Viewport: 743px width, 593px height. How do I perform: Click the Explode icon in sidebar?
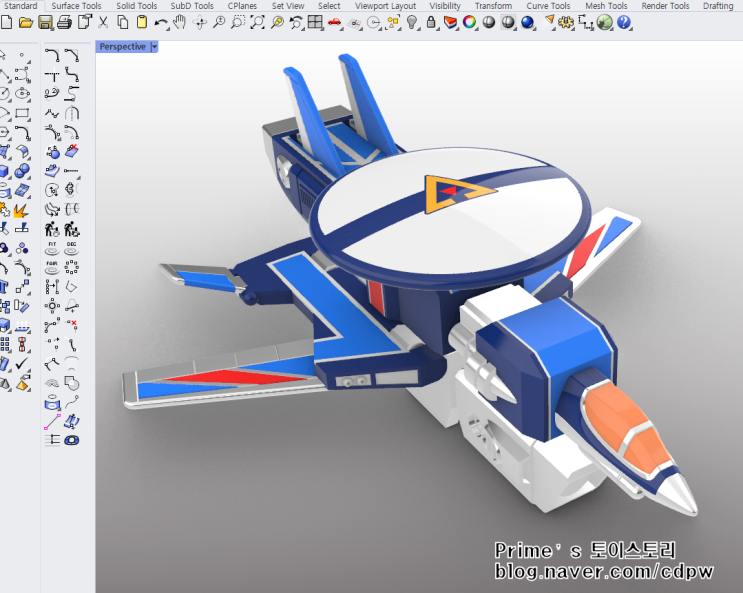pyautogui.click(x=20, y=210)
